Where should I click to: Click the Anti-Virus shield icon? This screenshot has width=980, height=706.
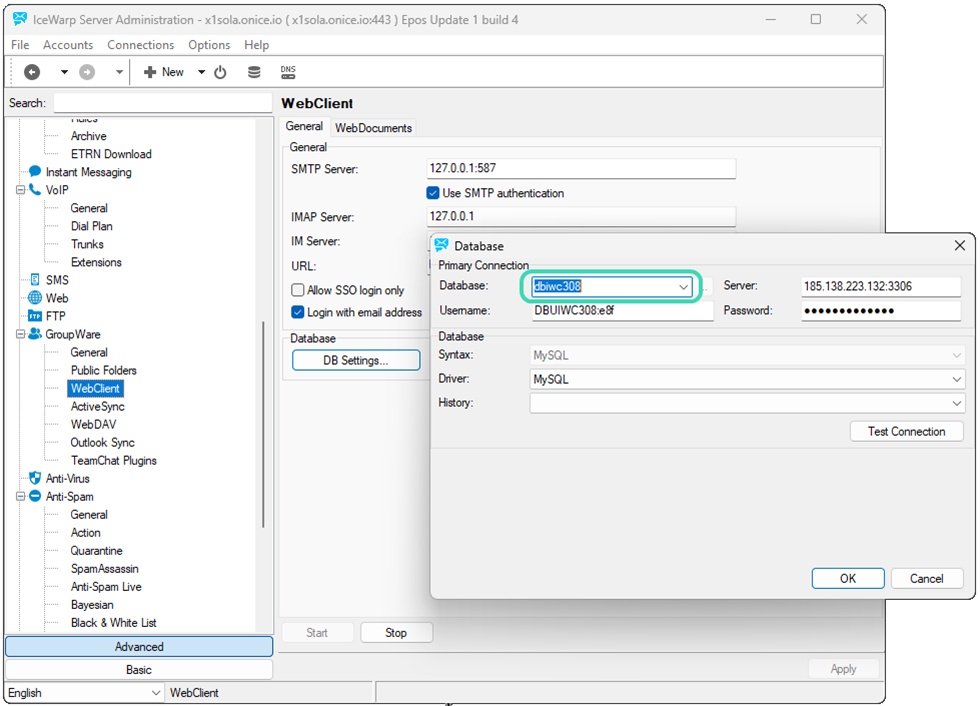pyautogui.click(x=35, y=478)
